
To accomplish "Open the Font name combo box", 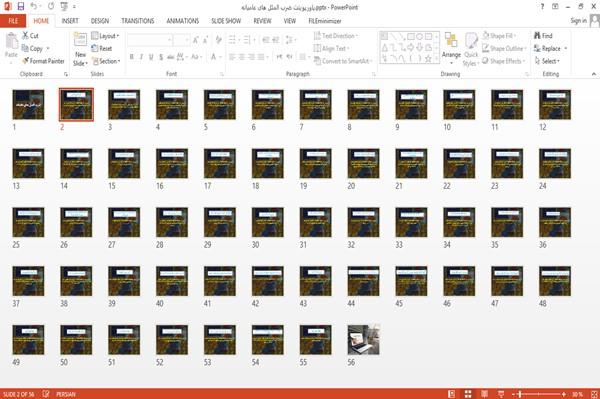I will tap(149, 40).
